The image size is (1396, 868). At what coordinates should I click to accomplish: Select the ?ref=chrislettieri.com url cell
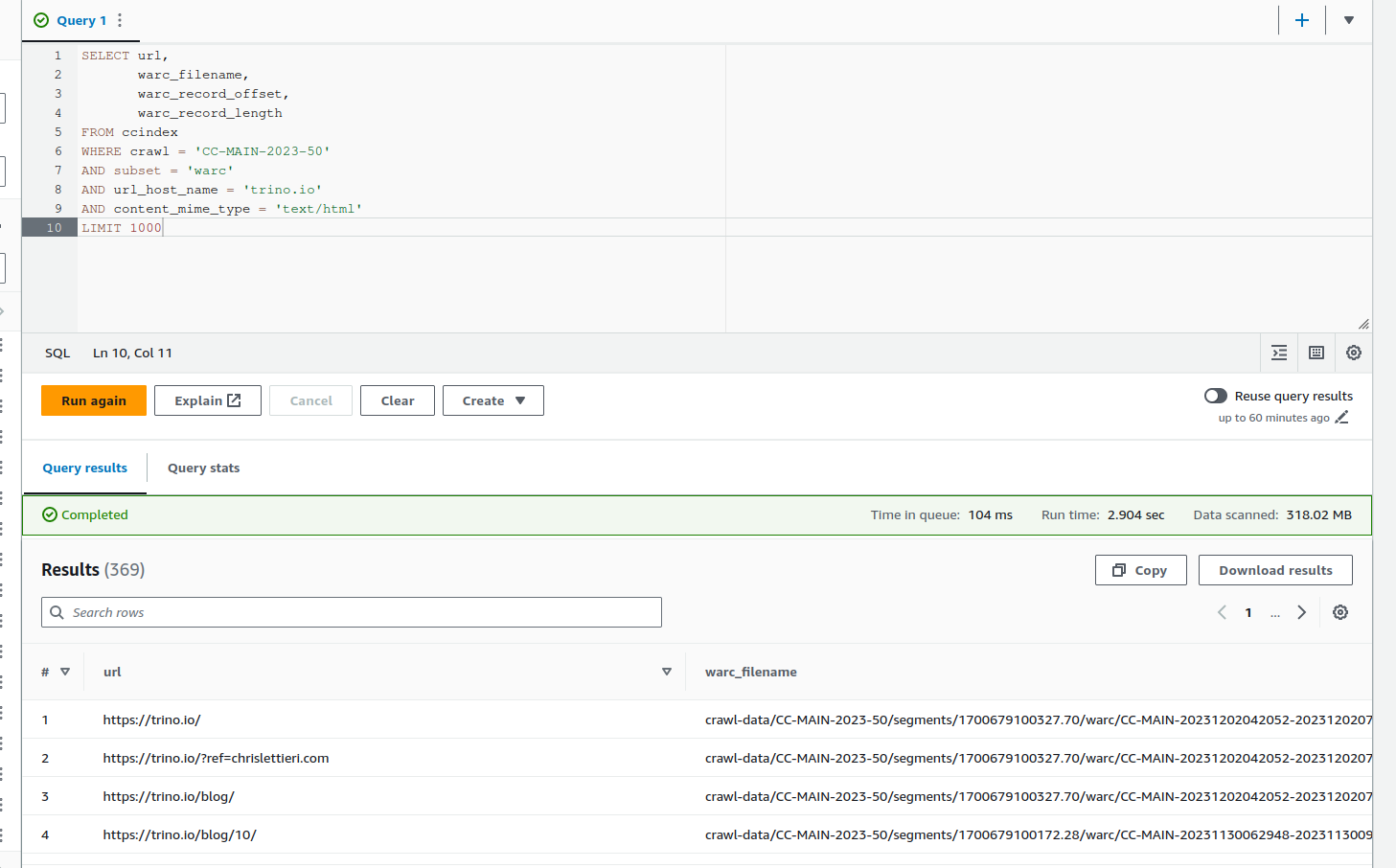(x=217, y=758)
